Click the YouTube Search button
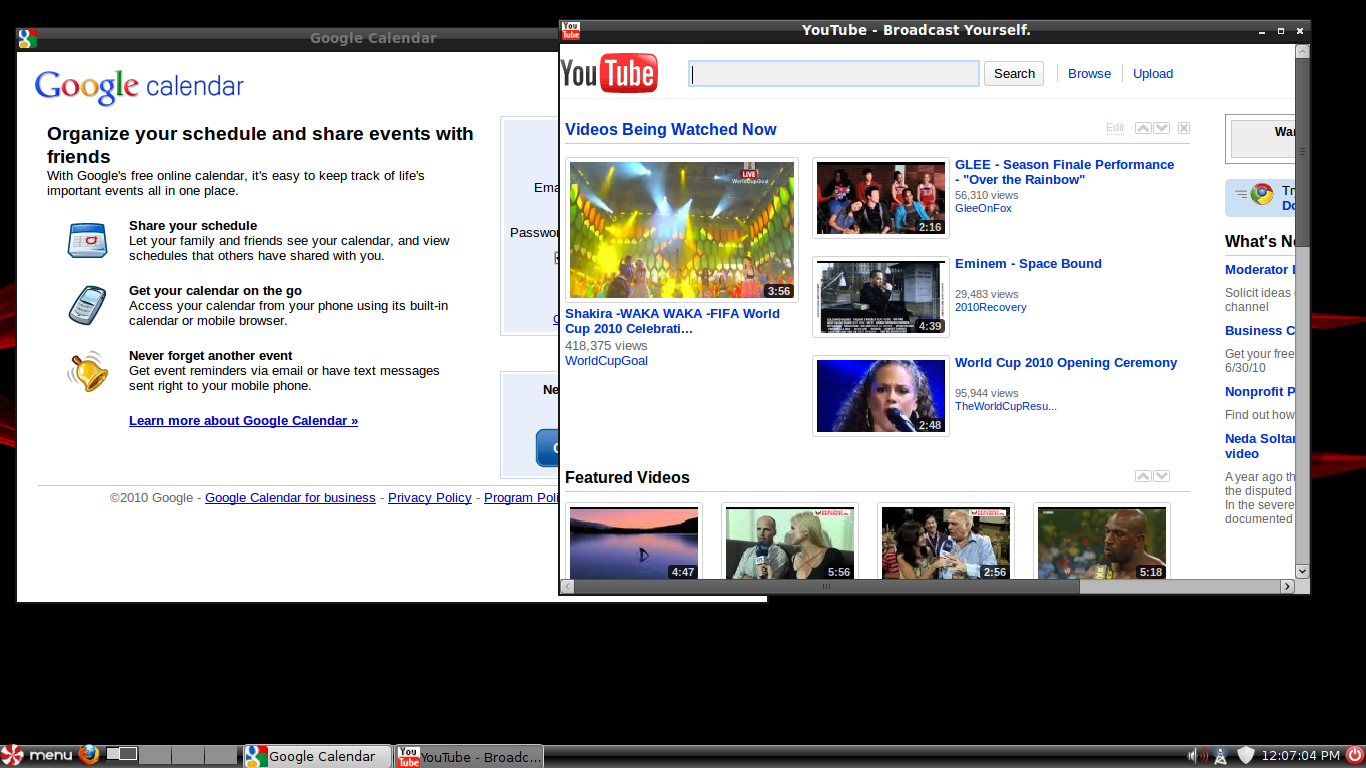1366x768 pixels. (x=1014, y=73)
